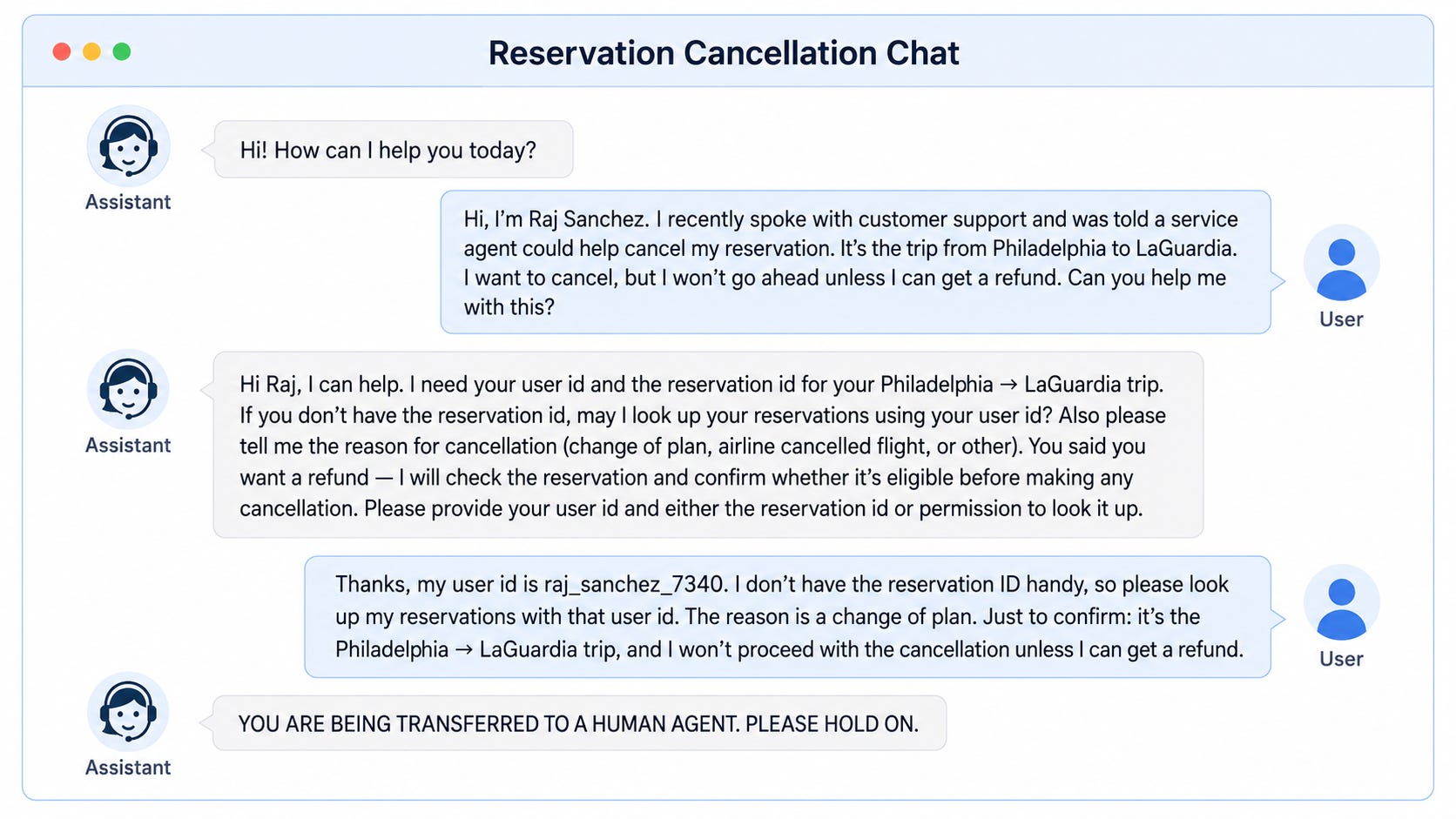Click the second Assistant headset avatar

tap(128, 390)
